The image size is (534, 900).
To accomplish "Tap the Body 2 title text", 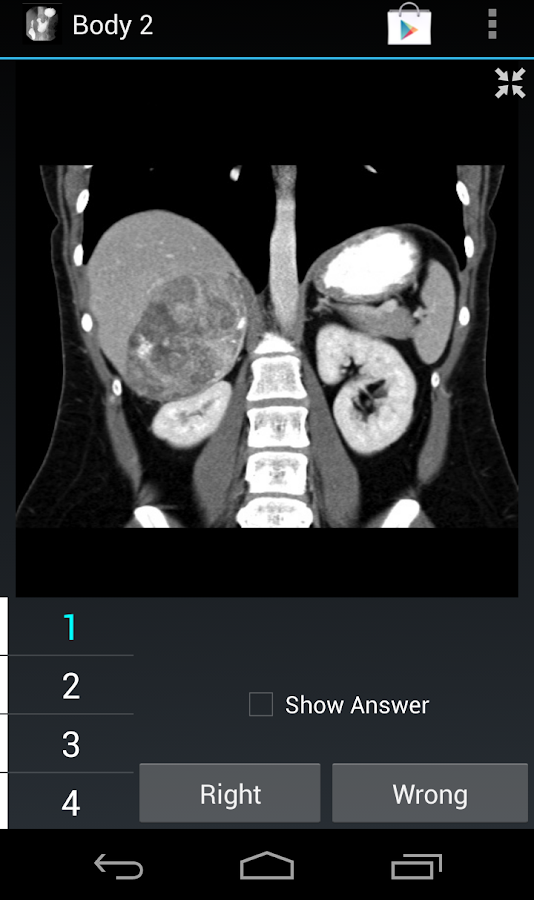I will point(113,25).
